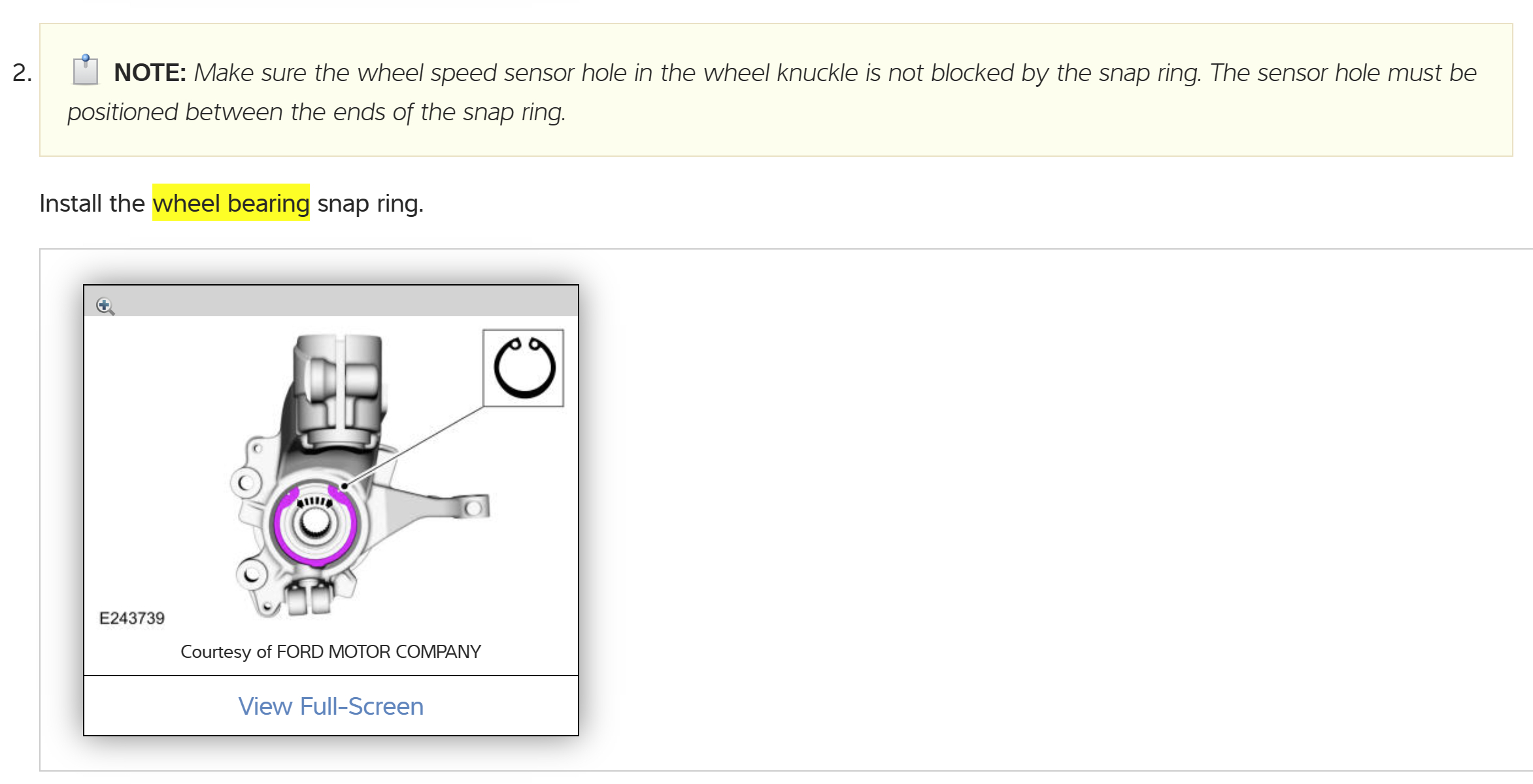
Task: Click the lower ball joint mount of knuckle
Action: click(309, 598)
